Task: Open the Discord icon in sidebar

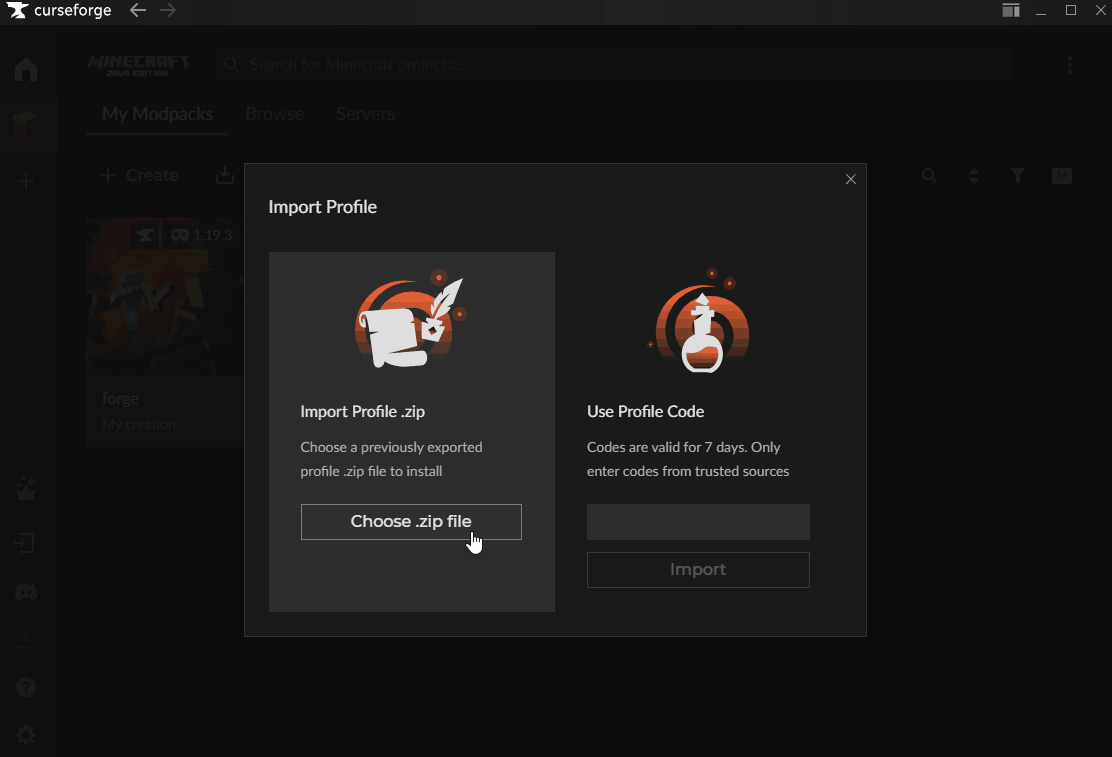Action: 26,592
